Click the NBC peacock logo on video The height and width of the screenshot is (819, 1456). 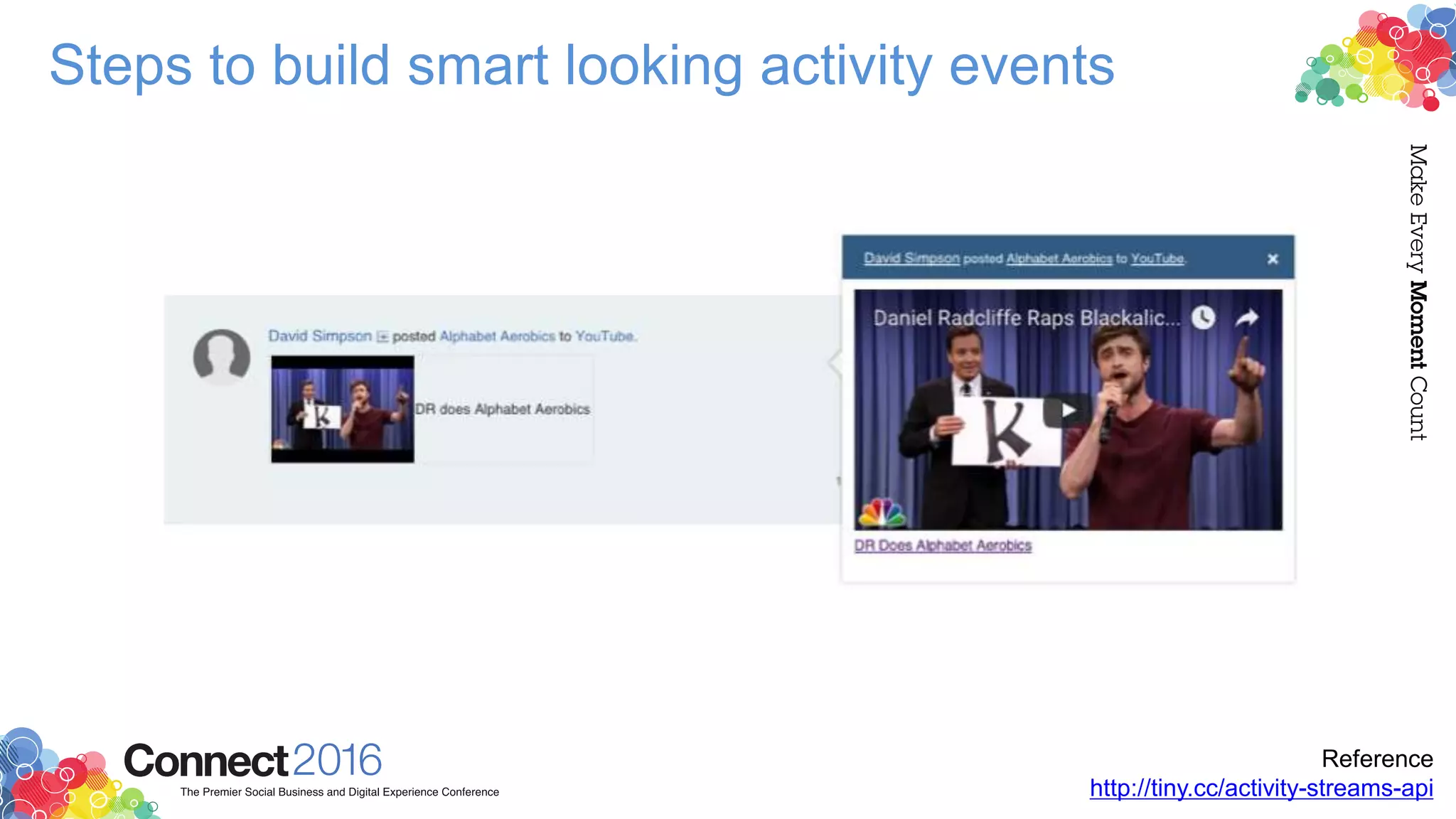click(x=882, y=513)
